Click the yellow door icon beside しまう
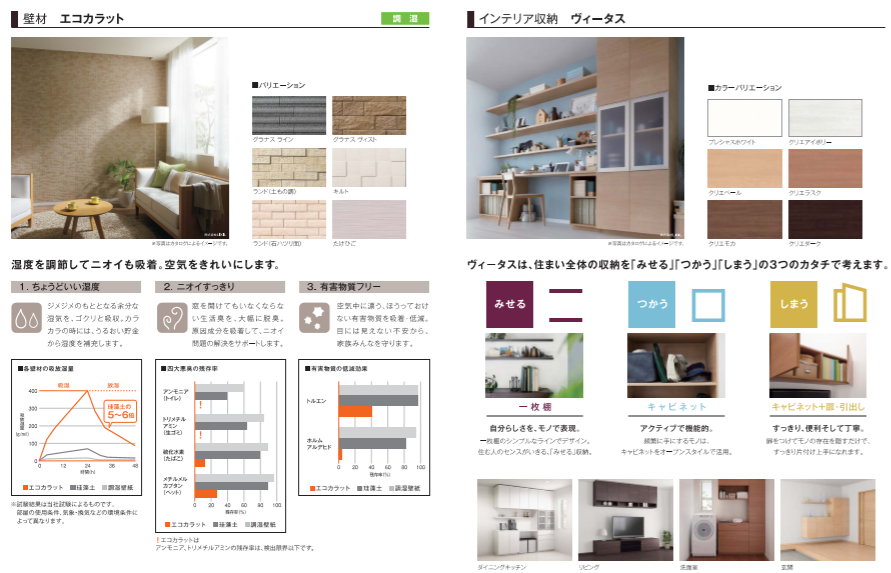The image size is (891, 573). [x=850, y=303]
